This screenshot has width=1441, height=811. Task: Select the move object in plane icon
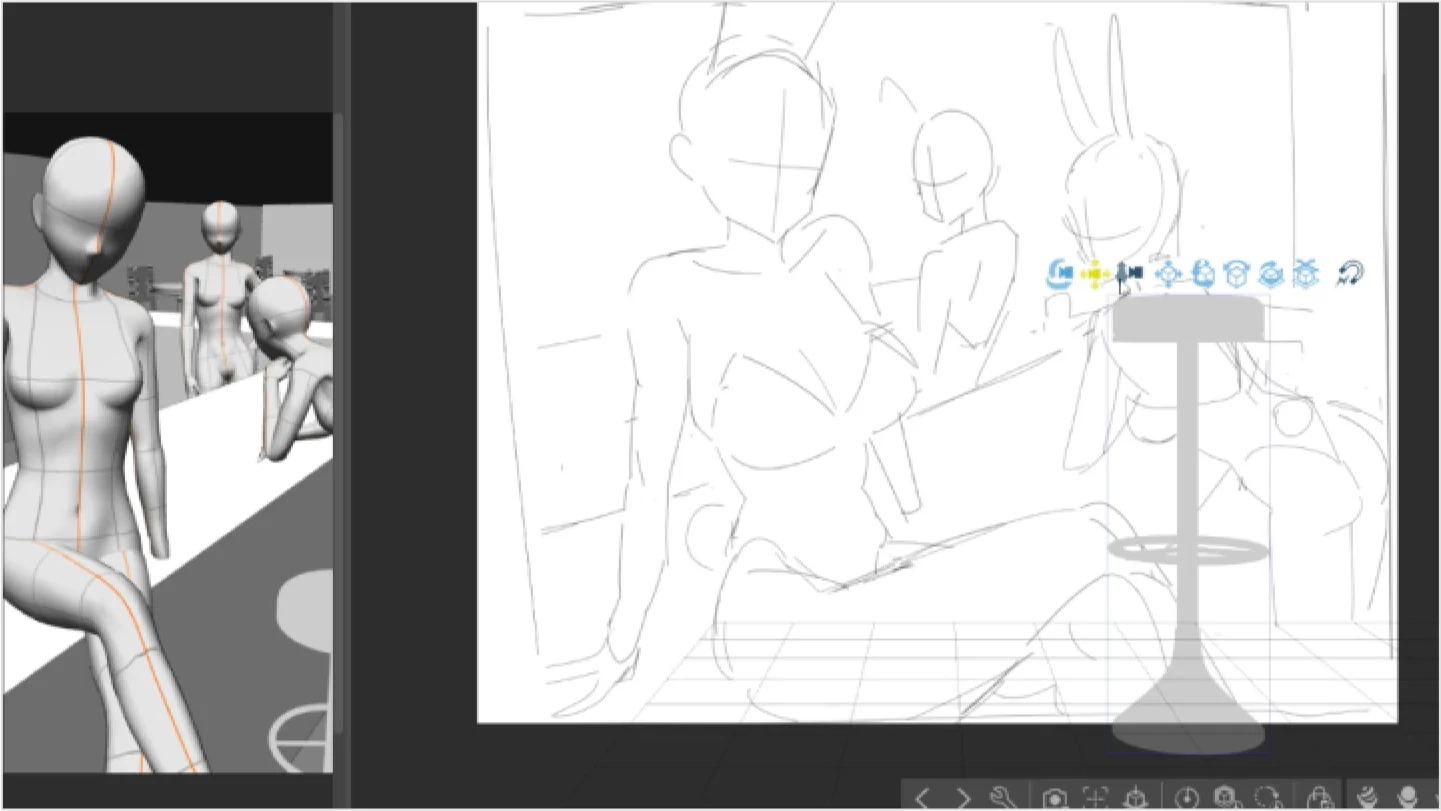(1167, 273)
